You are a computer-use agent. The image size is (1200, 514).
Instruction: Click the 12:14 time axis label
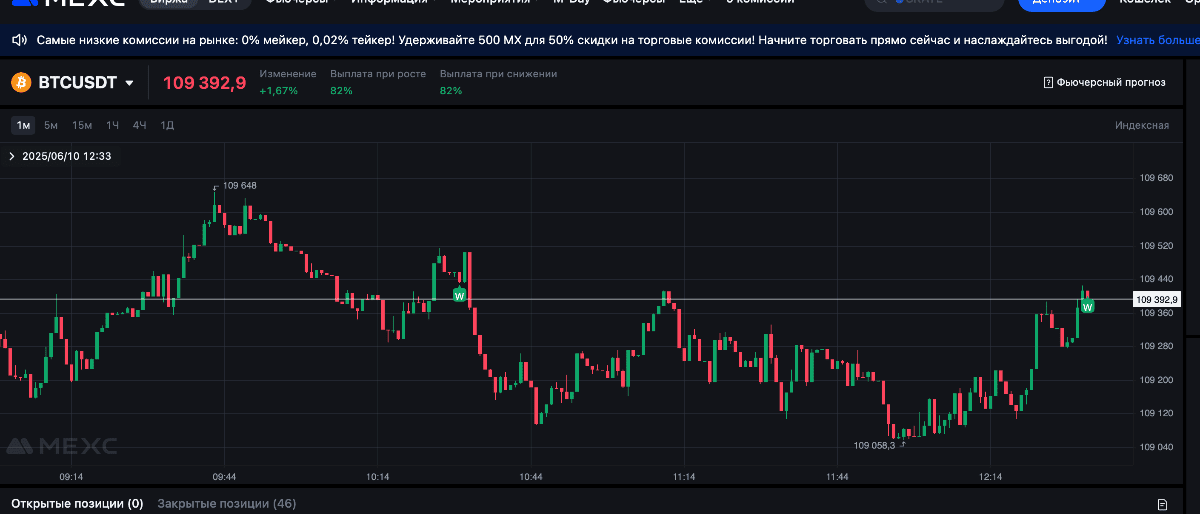pyautogui.click(x=991, y=477)
